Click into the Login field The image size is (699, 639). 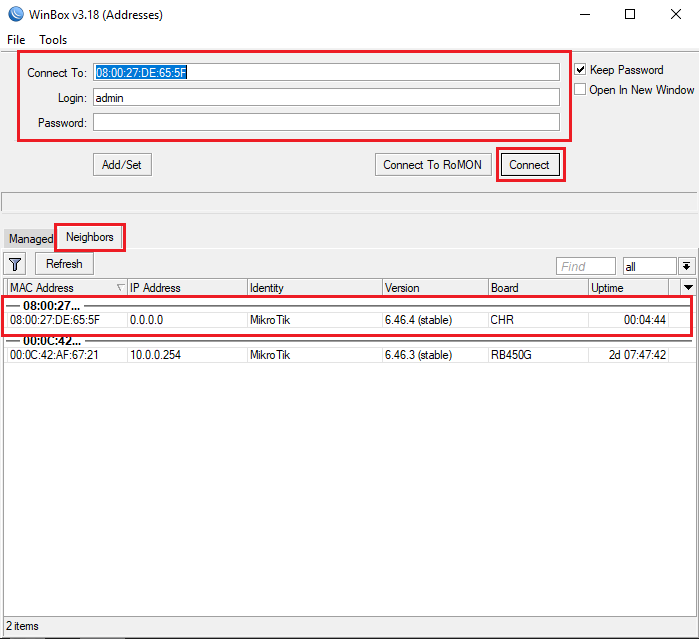click(x=326, y=97)
